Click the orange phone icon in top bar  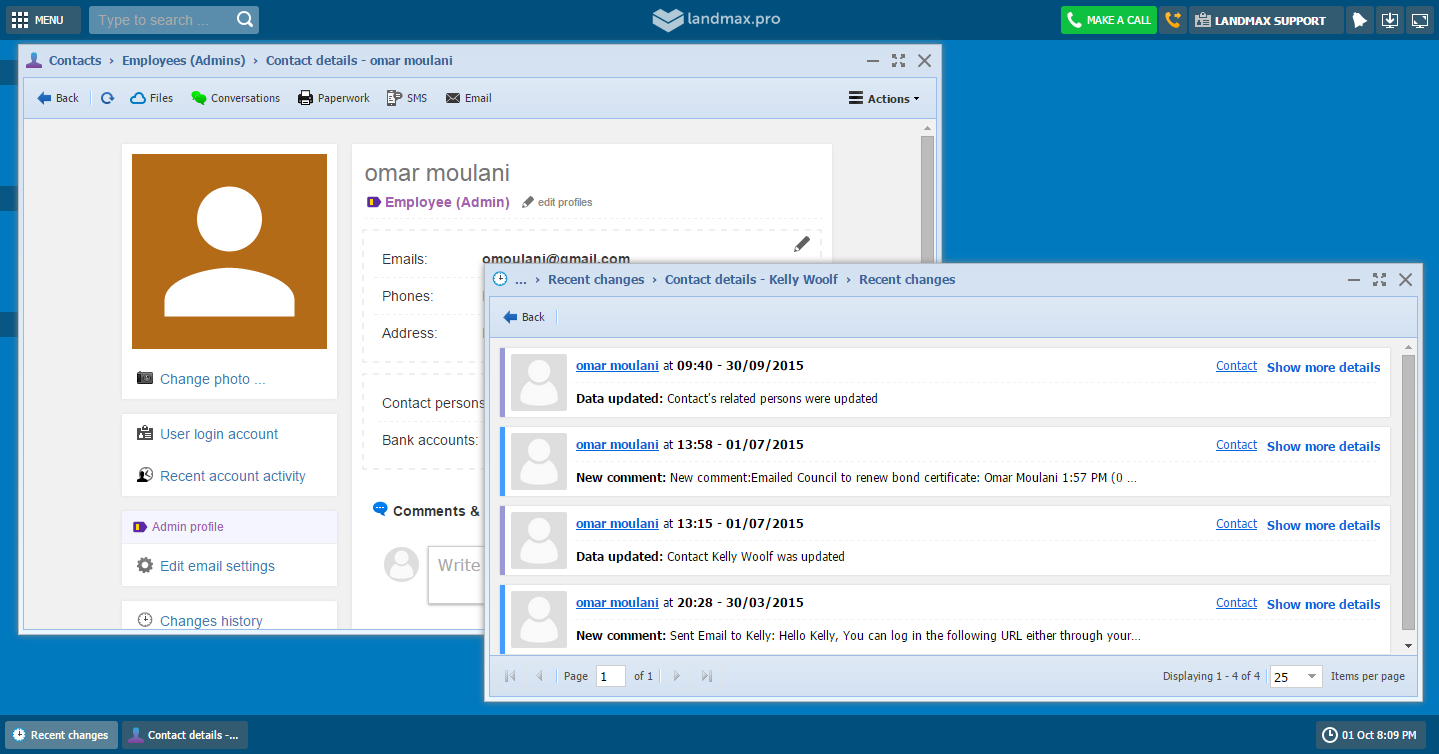pyautogui.click(x=1173, y=20)
